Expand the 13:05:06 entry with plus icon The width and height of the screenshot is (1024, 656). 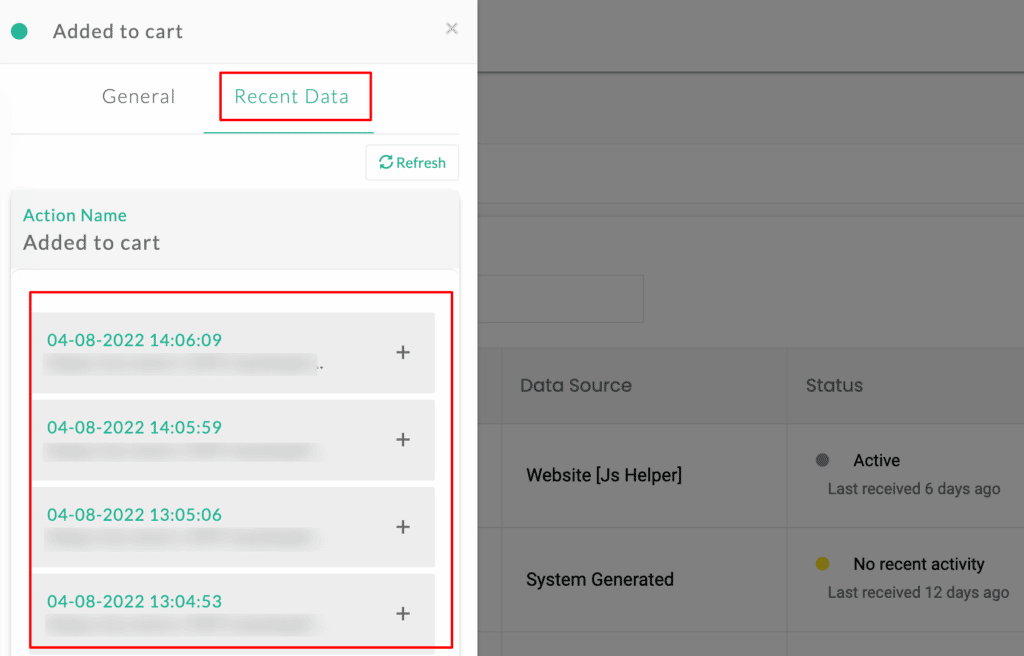point(403,527)
